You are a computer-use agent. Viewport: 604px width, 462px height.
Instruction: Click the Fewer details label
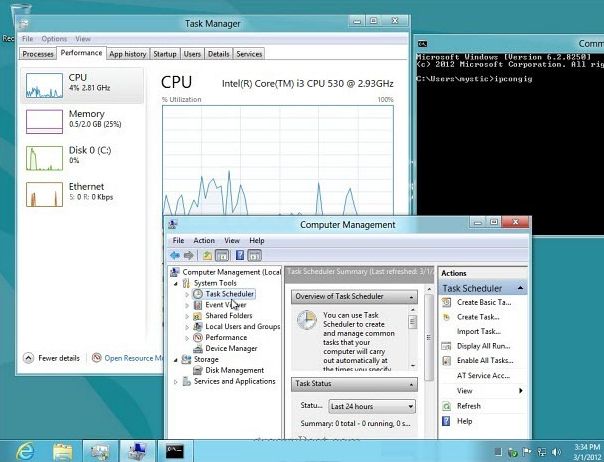[x=59, y=358]
